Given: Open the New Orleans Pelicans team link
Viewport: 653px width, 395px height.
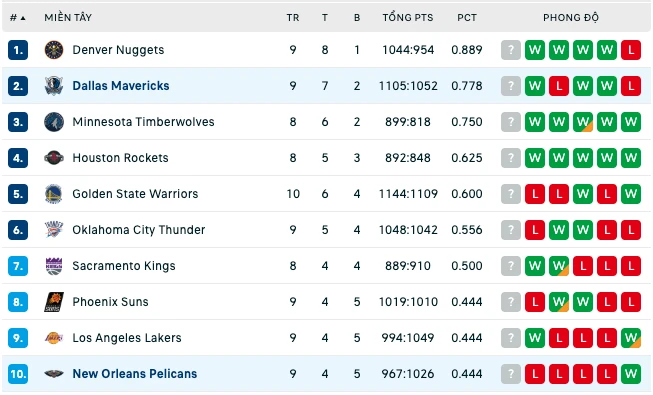Looking at the screenshot, I should tap(135, 374).
